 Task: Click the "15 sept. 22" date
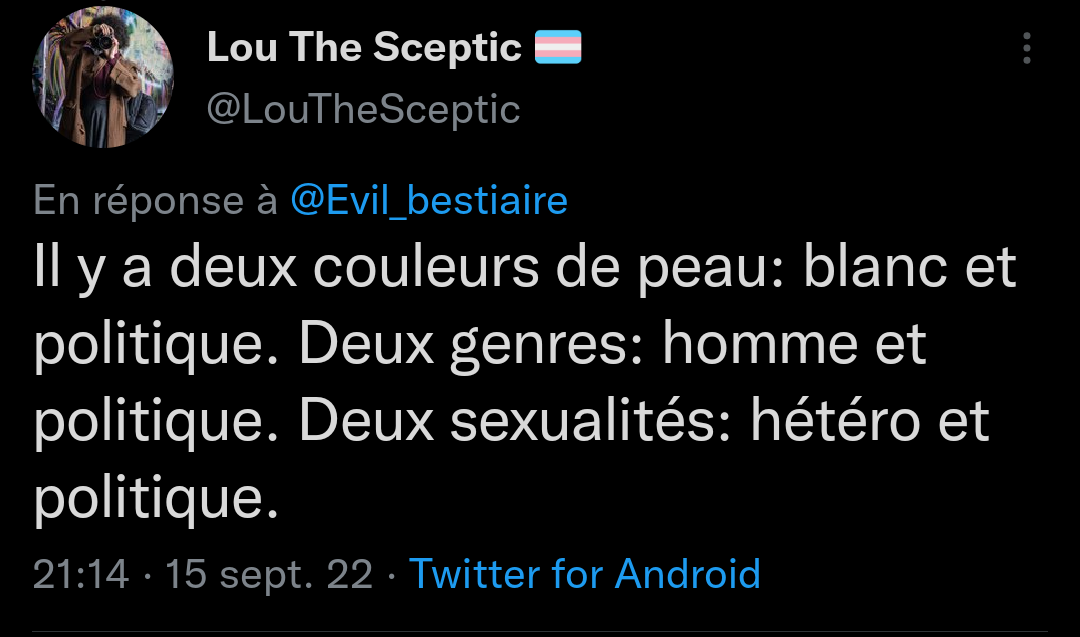(x=269, y=574)
